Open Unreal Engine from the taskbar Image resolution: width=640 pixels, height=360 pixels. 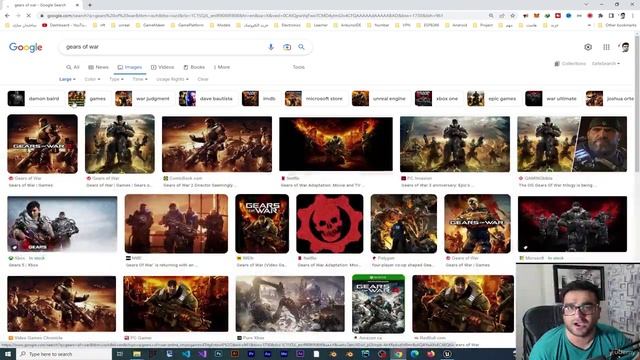coord(447,354)
